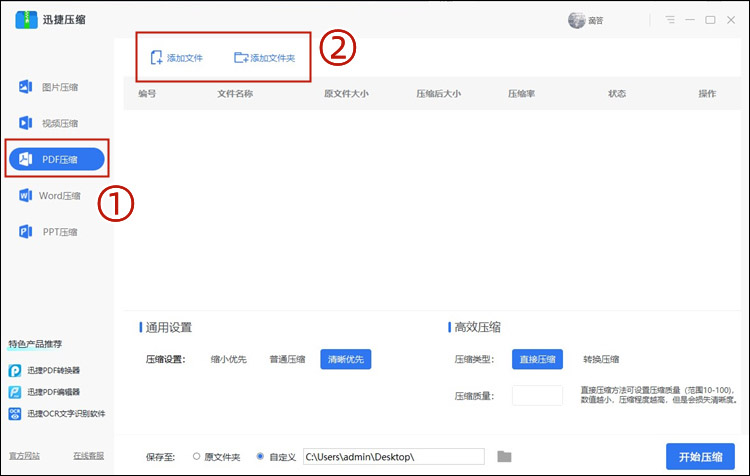Click the 迅捷PDF转换器 product icon
This screenshot has width=750, height=476.
pos(15,370)
